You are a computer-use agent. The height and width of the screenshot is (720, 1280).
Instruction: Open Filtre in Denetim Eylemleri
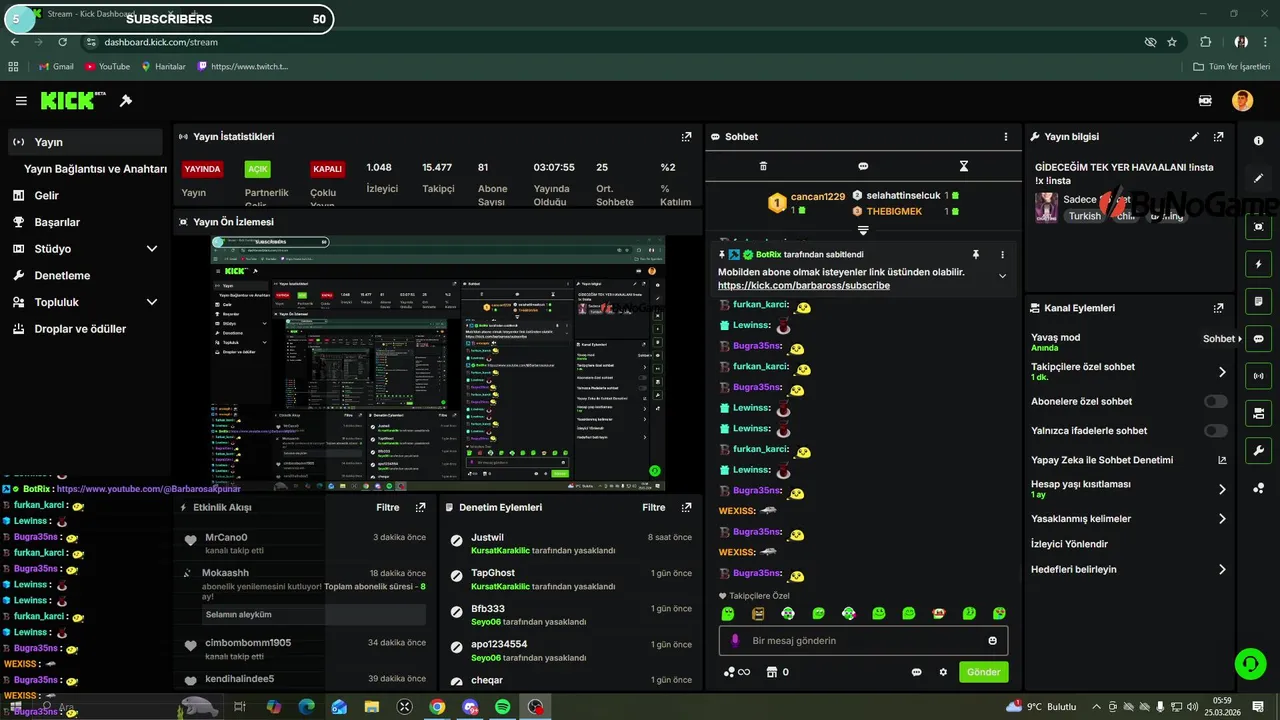tap(654, 507)
